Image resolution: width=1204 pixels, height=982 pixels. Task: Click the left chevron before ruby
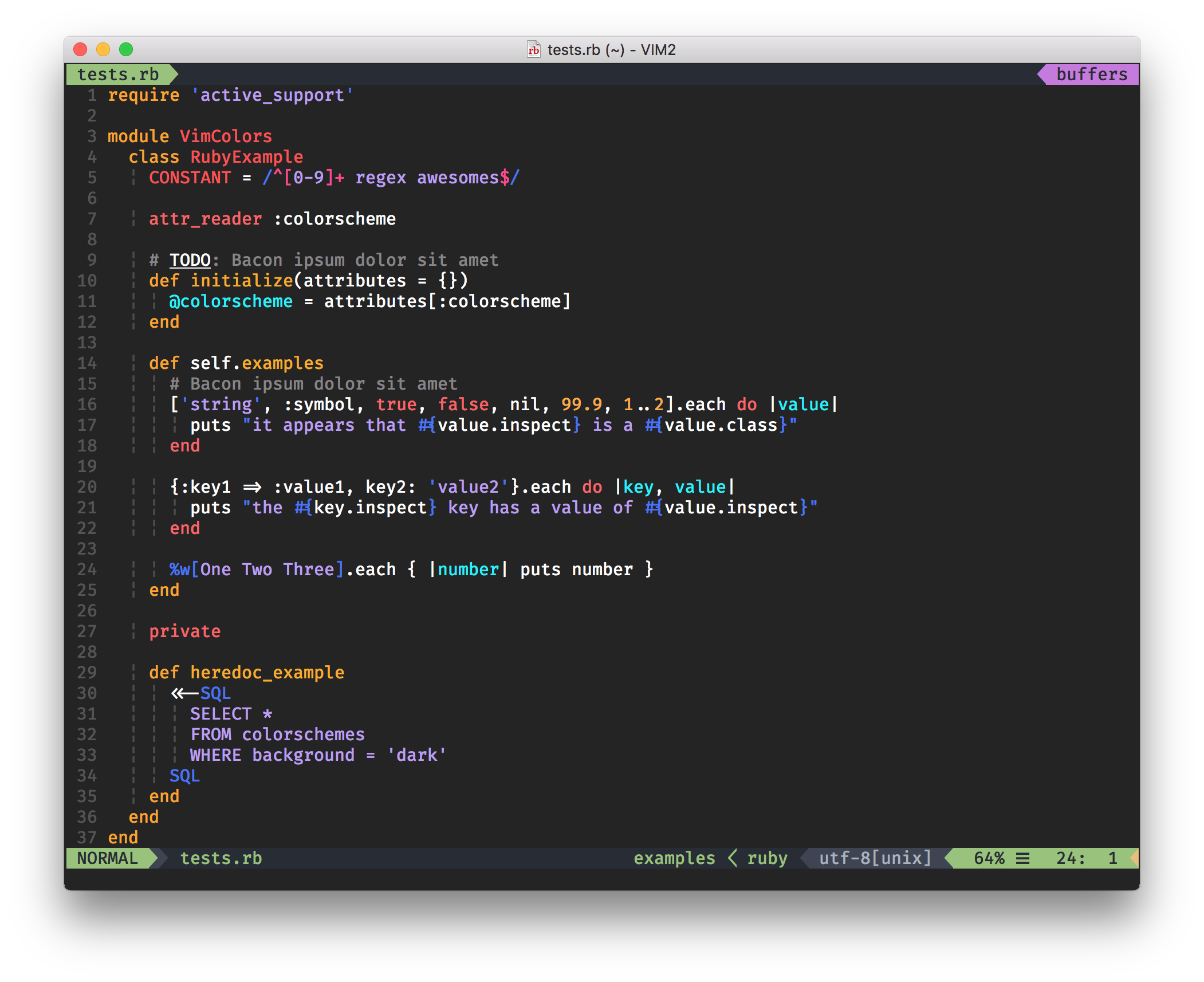click(733, 858)
